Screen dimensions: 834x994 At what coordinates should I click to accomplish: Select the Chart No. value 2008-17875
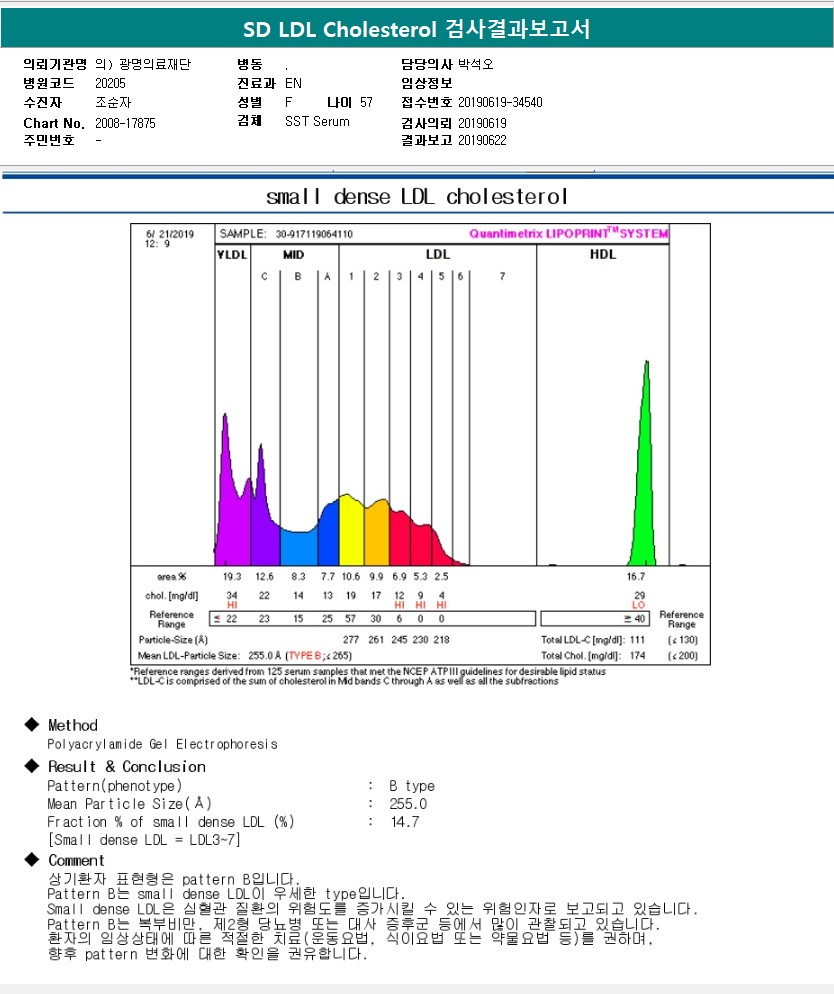(x=126, y=123)
